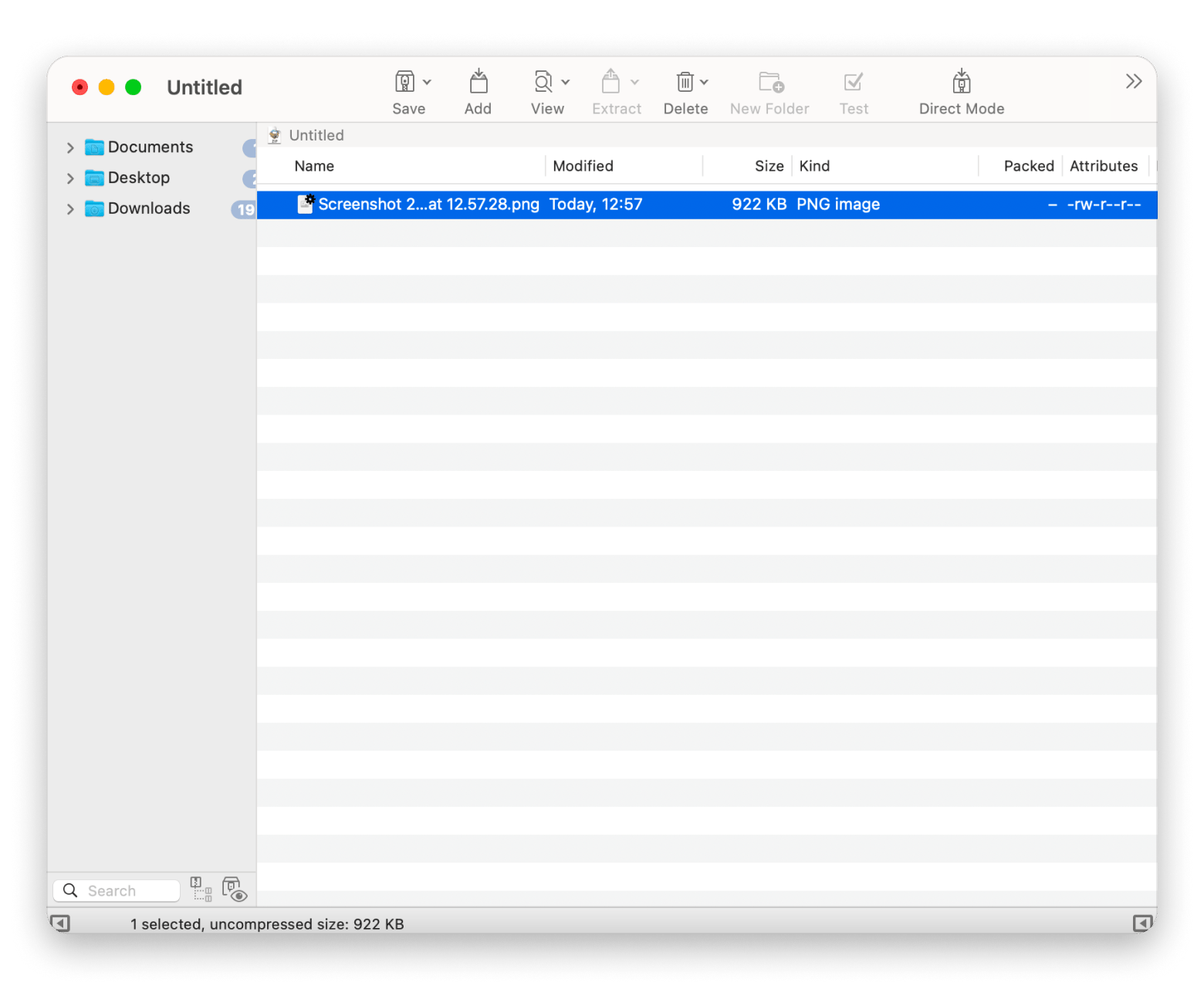The height and width of the screenshot is (996, 1204).
Task: Open the toolbar overflow chevron menu
Action: (1132, 80)
